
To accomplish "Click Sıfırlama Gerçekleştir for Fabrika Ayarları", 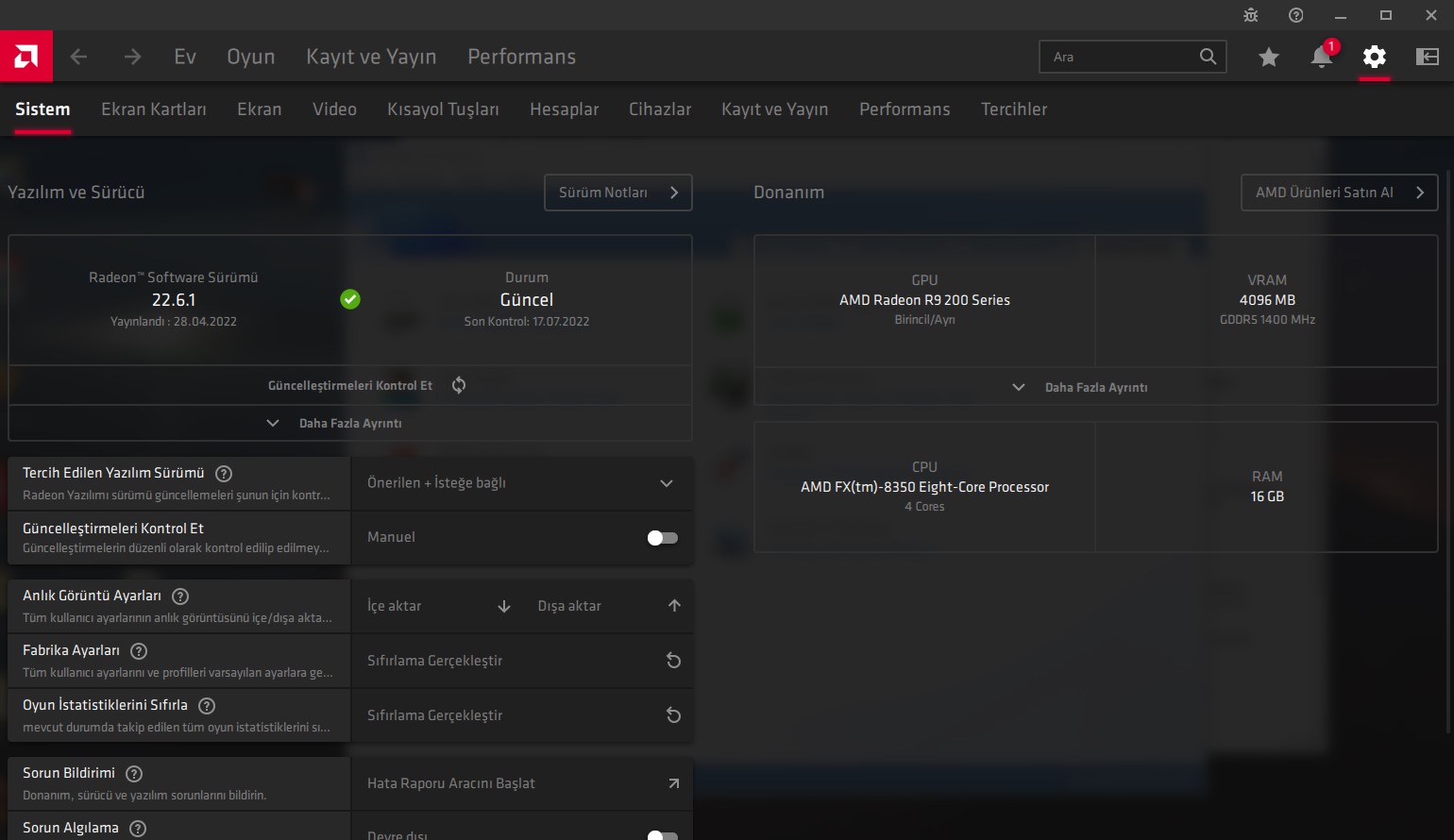I will click(522, 661).
